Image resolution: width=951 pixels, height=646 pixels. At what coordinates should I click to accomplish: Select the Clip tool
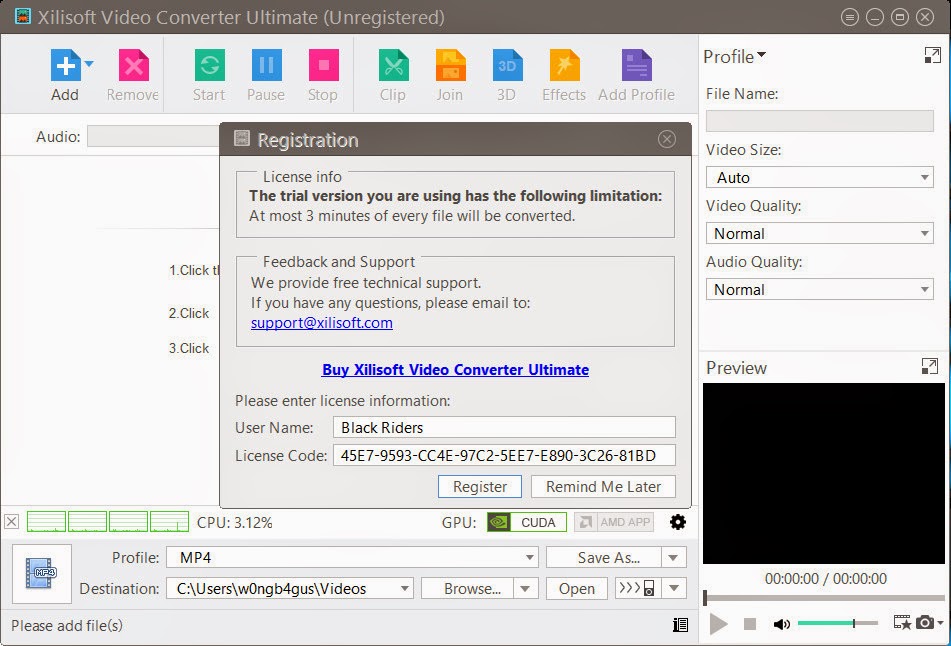click(x=392, y=66)
